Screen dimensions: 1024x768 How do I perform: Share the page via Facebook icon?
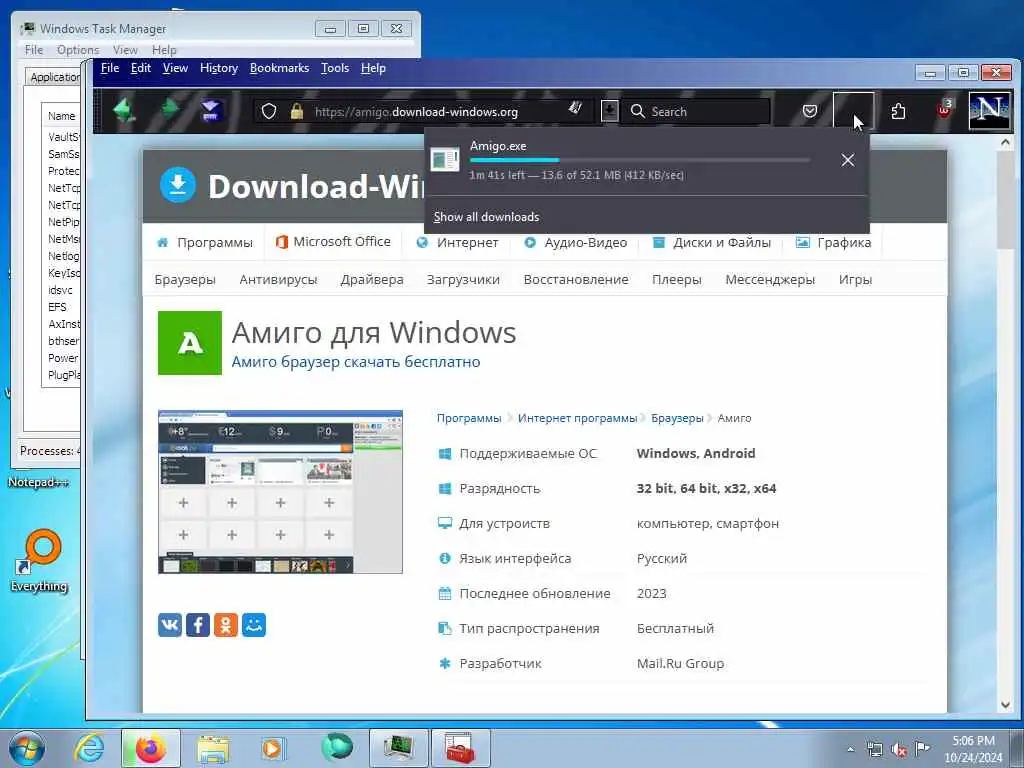click(x=198, y=625)
